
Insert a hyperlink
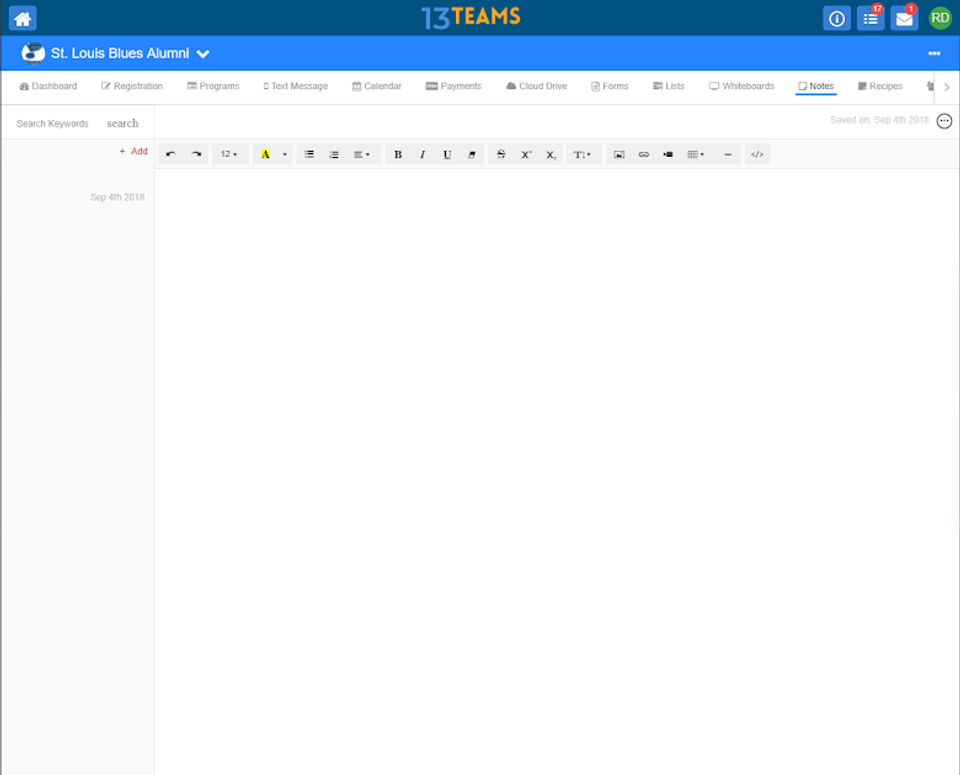point(643,154)
